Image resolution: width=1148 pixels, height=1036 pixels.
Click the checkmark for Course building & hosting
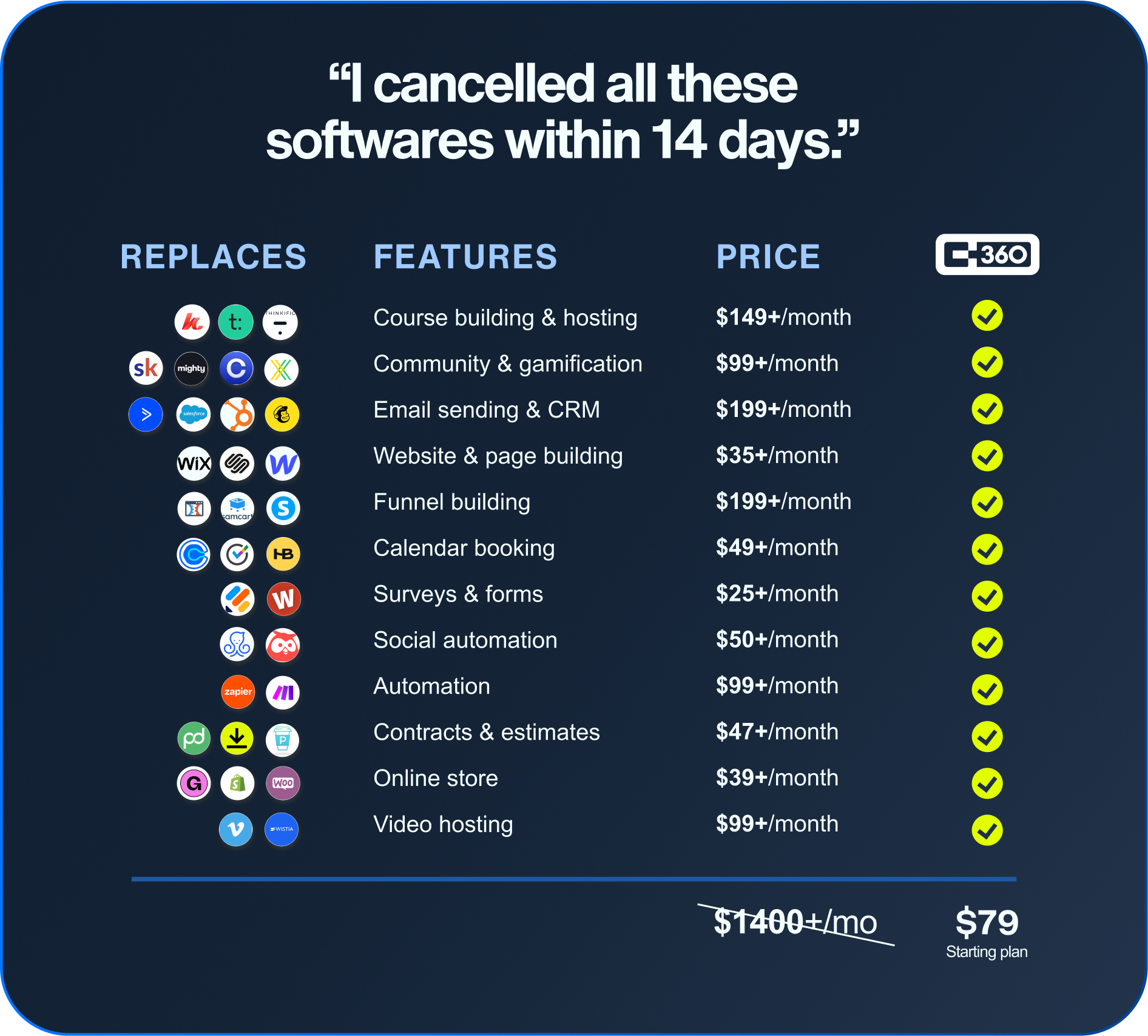point(987,316)
